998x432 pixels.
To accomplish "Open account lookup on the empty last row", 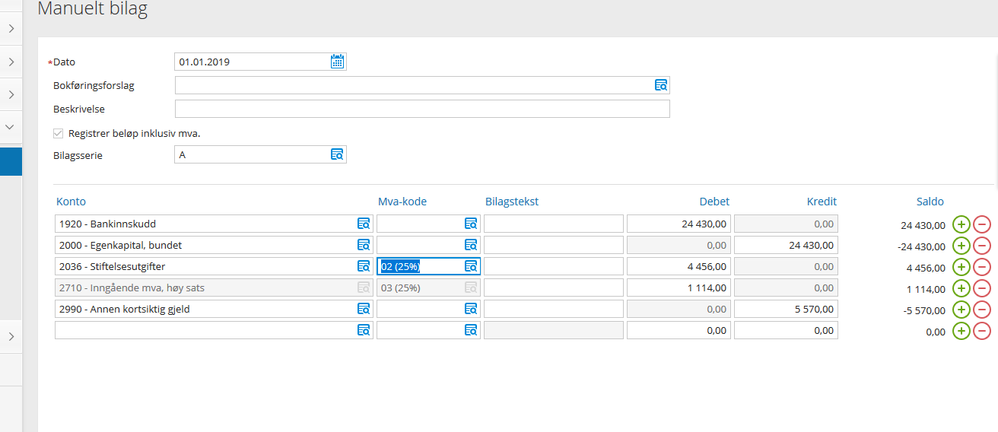I will [363, 330].
